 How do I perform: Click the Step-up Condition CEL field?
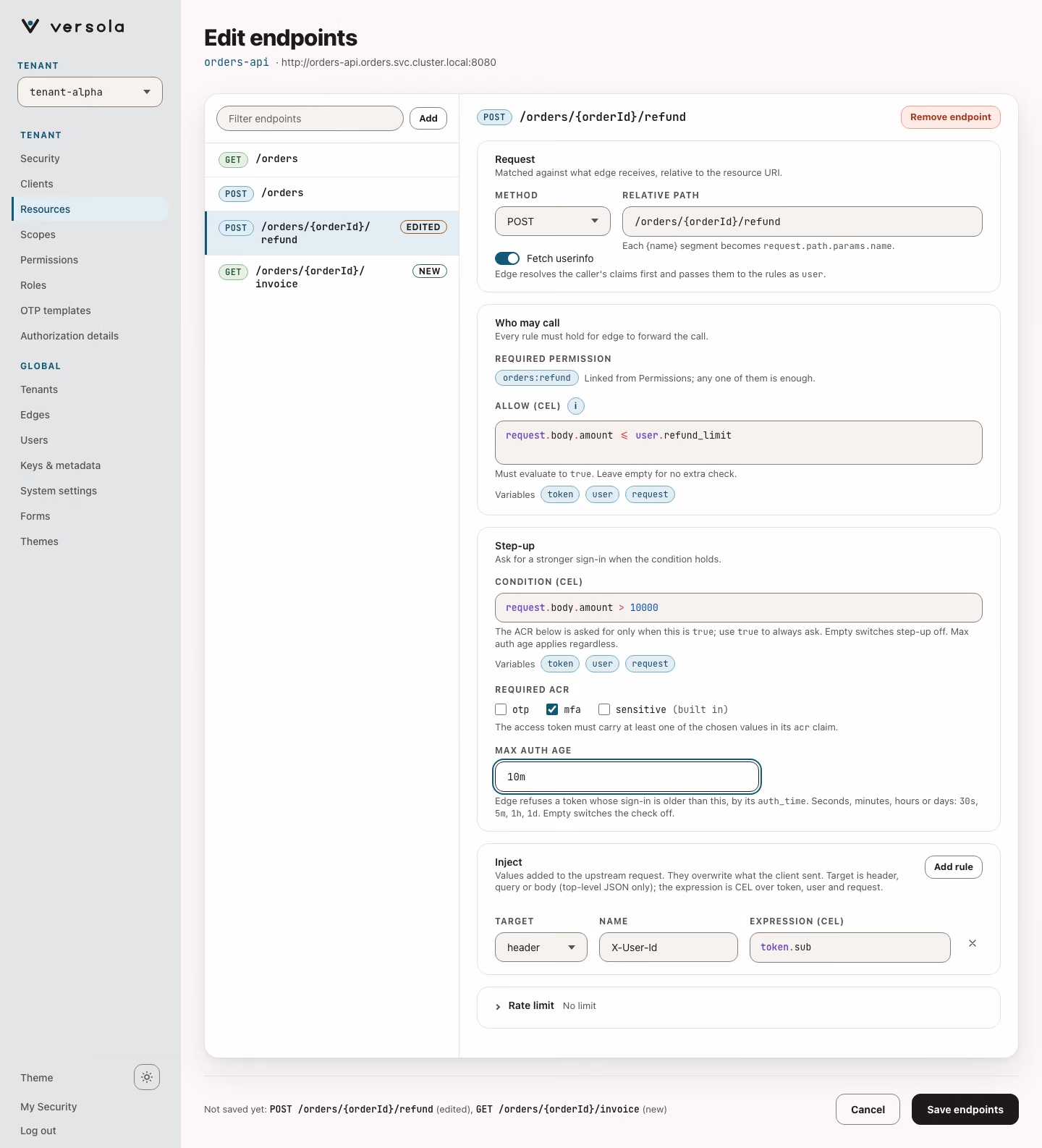pos(738,607)
